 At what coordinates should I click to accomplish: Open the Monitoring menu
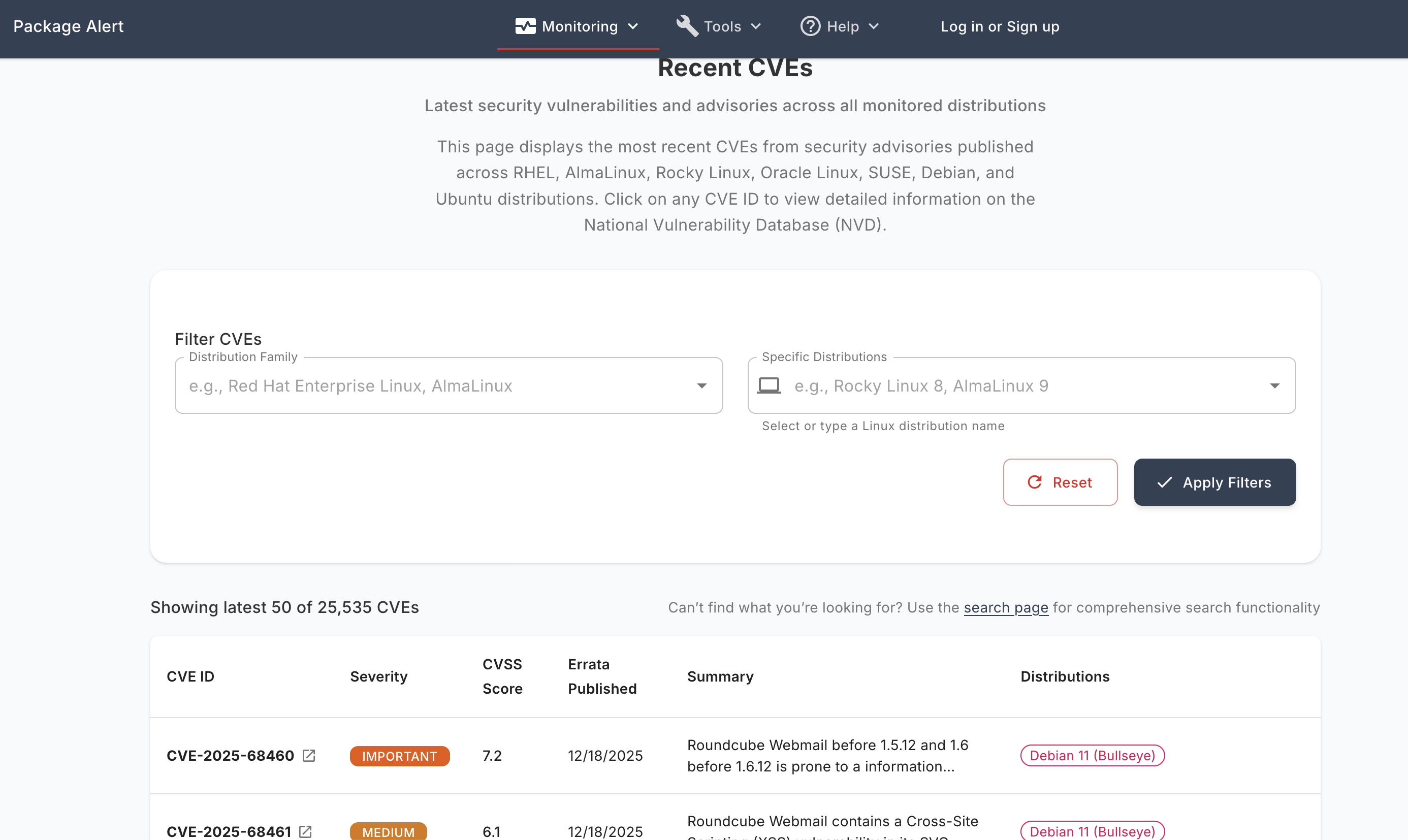click(579, 26)
